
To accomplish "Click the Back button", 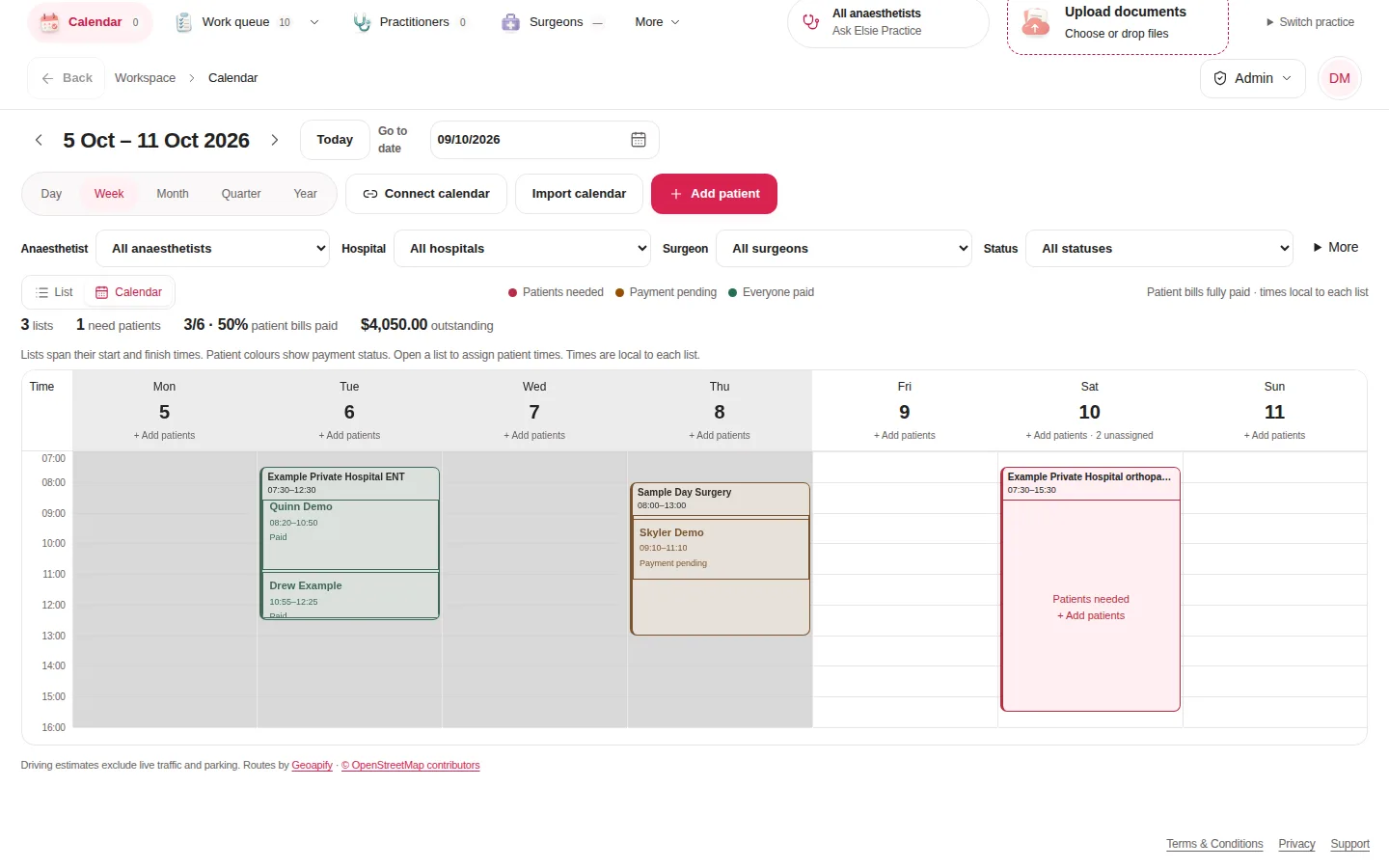I will click(67, 78).
